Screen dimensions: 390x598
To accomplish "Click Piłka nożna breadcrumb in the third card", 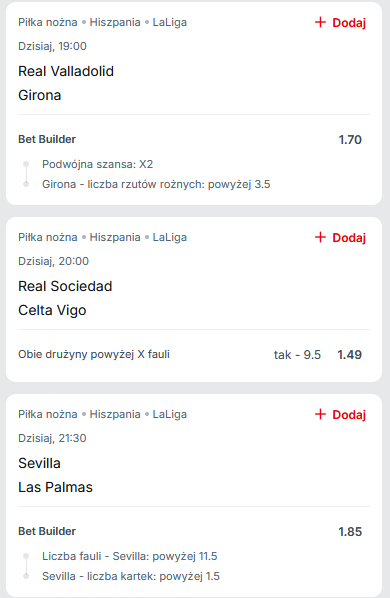I will point(48,415).
